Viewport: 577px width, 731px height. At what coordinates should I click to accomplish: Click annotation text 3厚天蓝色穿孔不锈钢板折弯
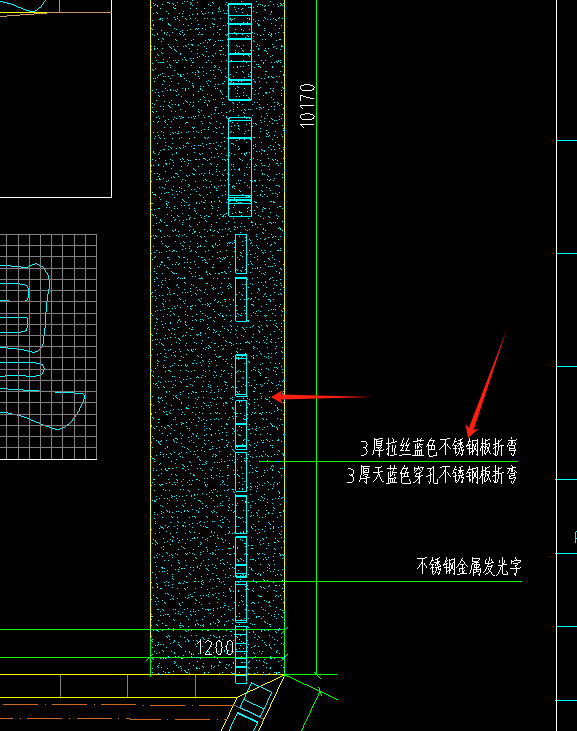coord(432,476)
